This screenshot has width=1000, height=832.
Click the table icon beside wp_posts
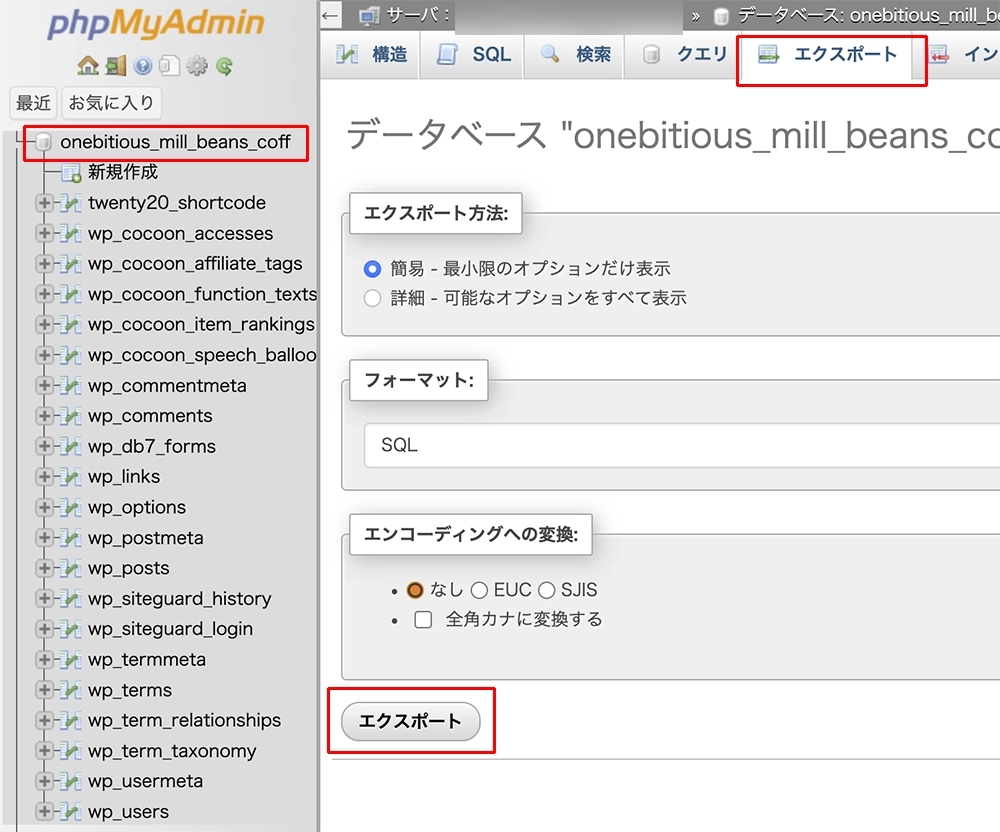(x=70, y=568)
